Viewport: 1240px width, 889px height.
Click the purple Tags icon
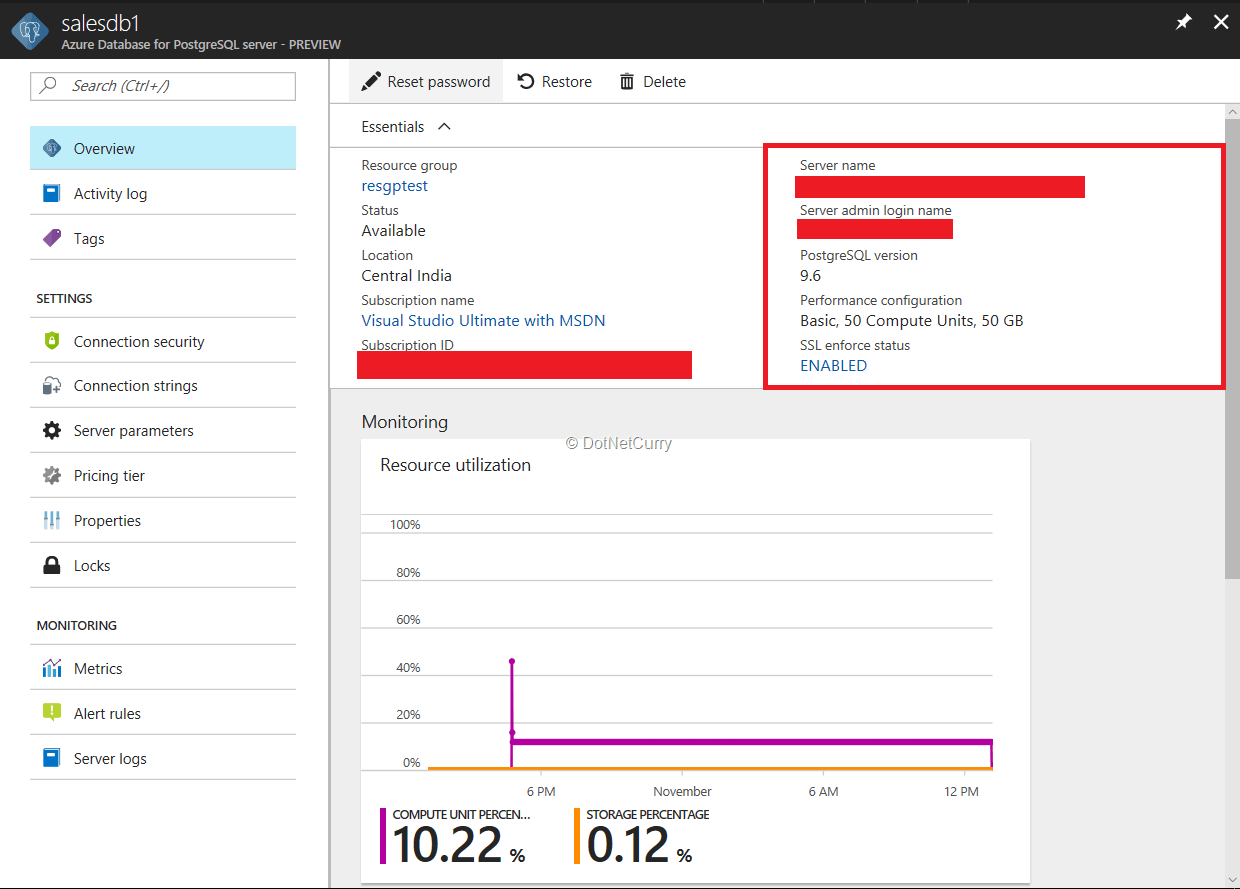pos(52,238)
